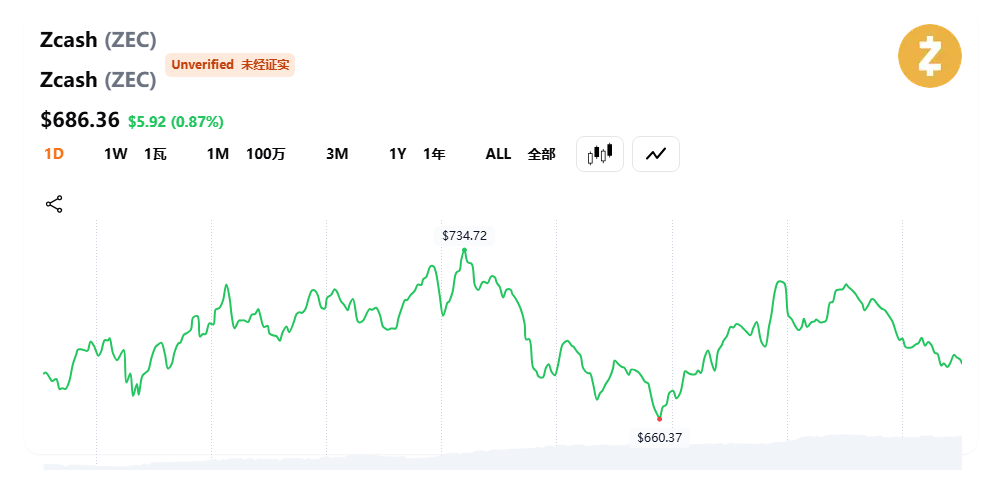Select the 1Y time range
Viewport: 984px width, 478px height.
tap(398, 154)
